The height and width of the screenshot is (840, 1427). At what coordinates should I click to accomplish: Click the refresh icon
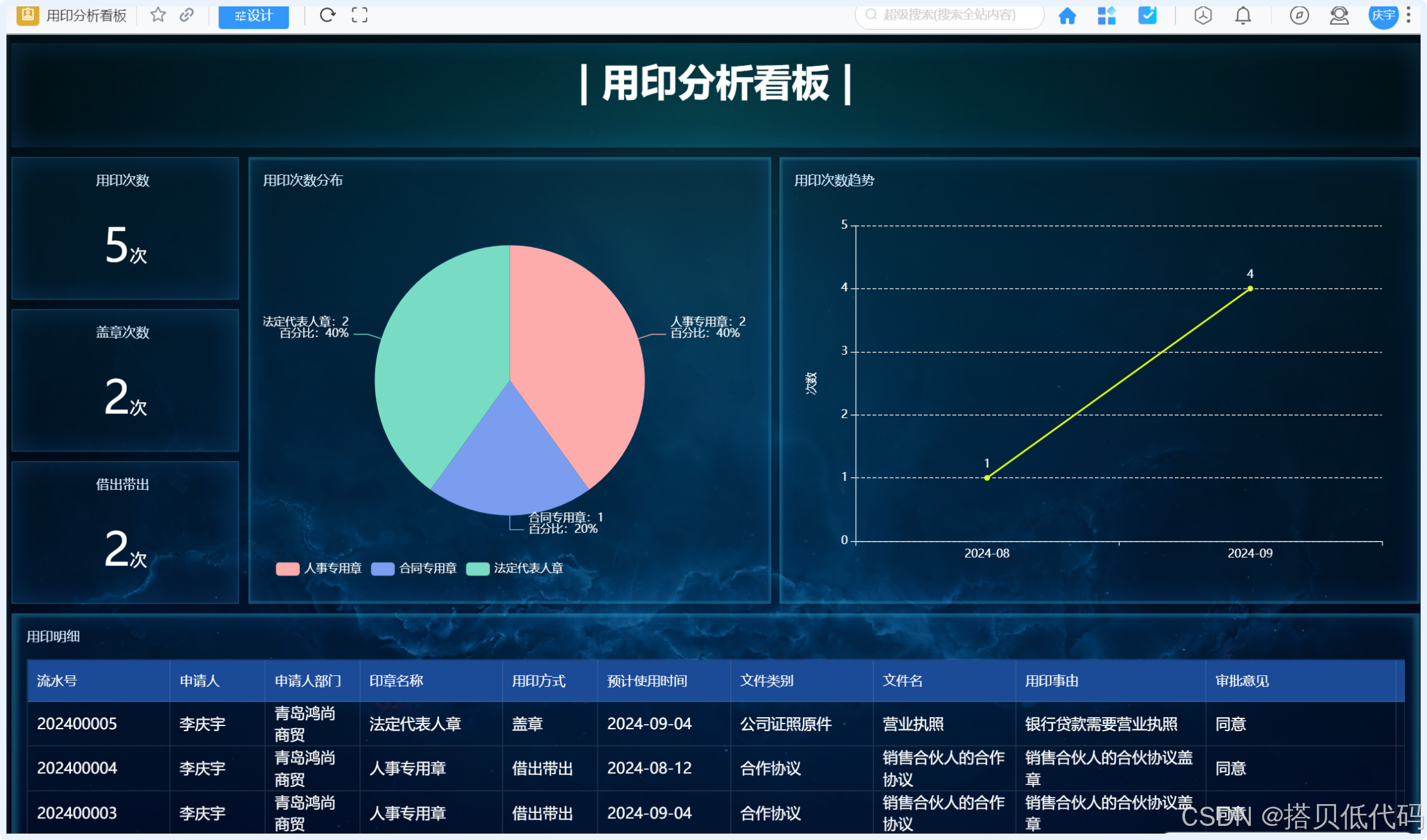coord(327,15)
